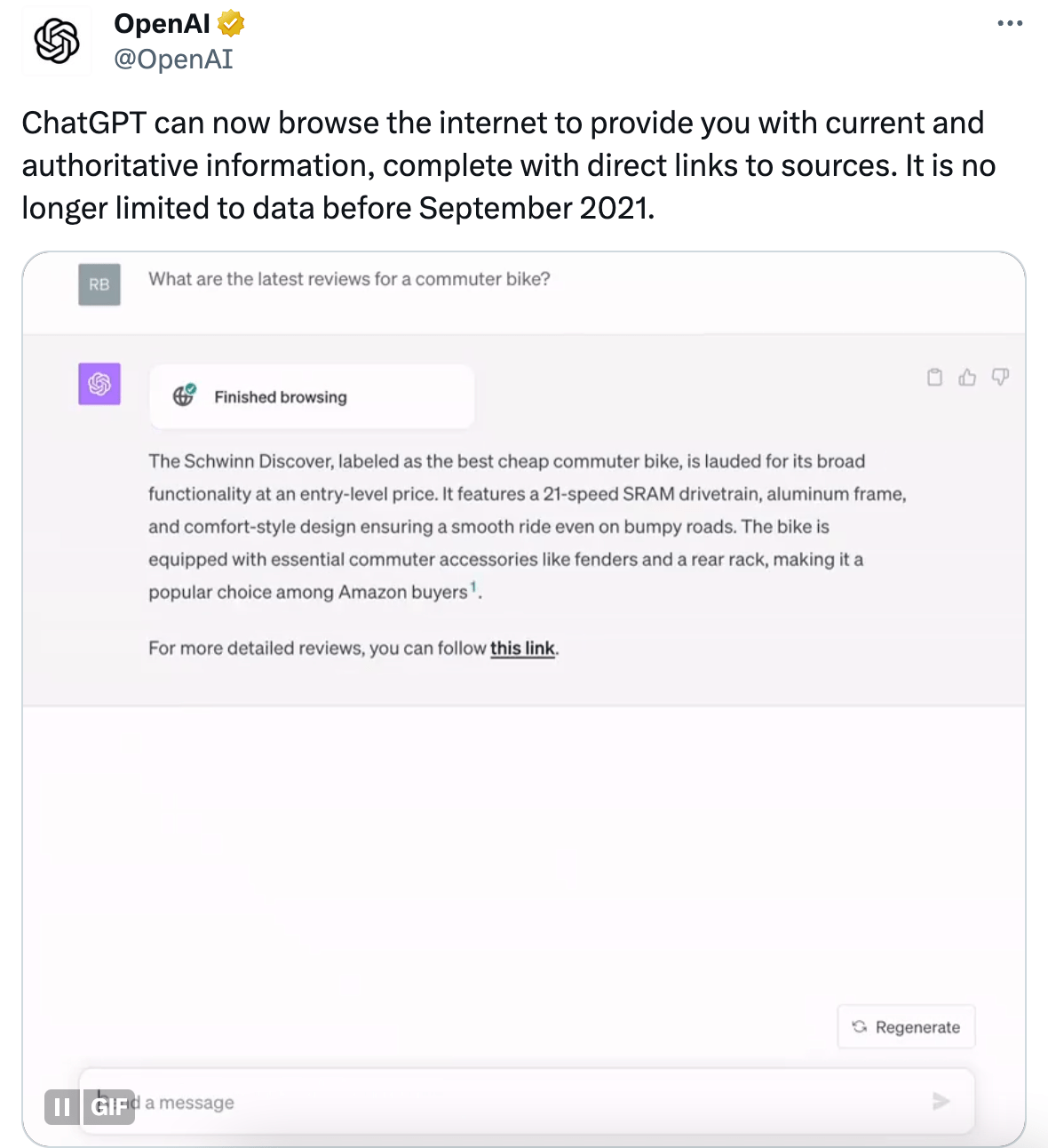This screenshot has height=1148, width=1048.
Task: Open citation footnote 1 after Amazon buyers
Action: coord(473,586)
